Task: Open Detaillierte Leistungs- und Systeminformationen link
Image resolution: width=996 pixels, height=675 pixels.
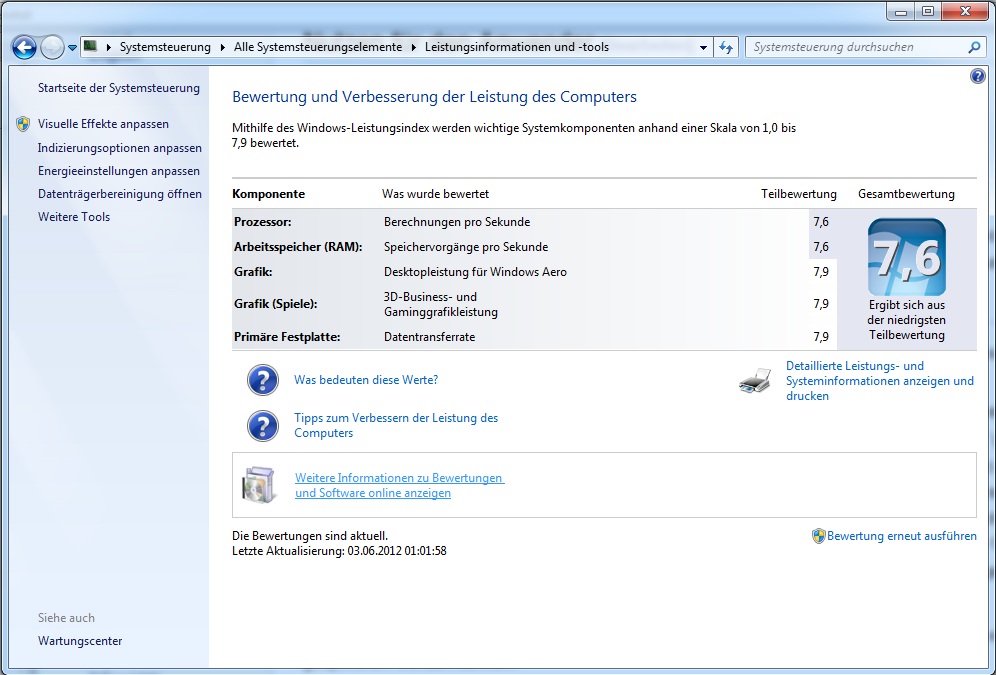Action: coord(880,380)
